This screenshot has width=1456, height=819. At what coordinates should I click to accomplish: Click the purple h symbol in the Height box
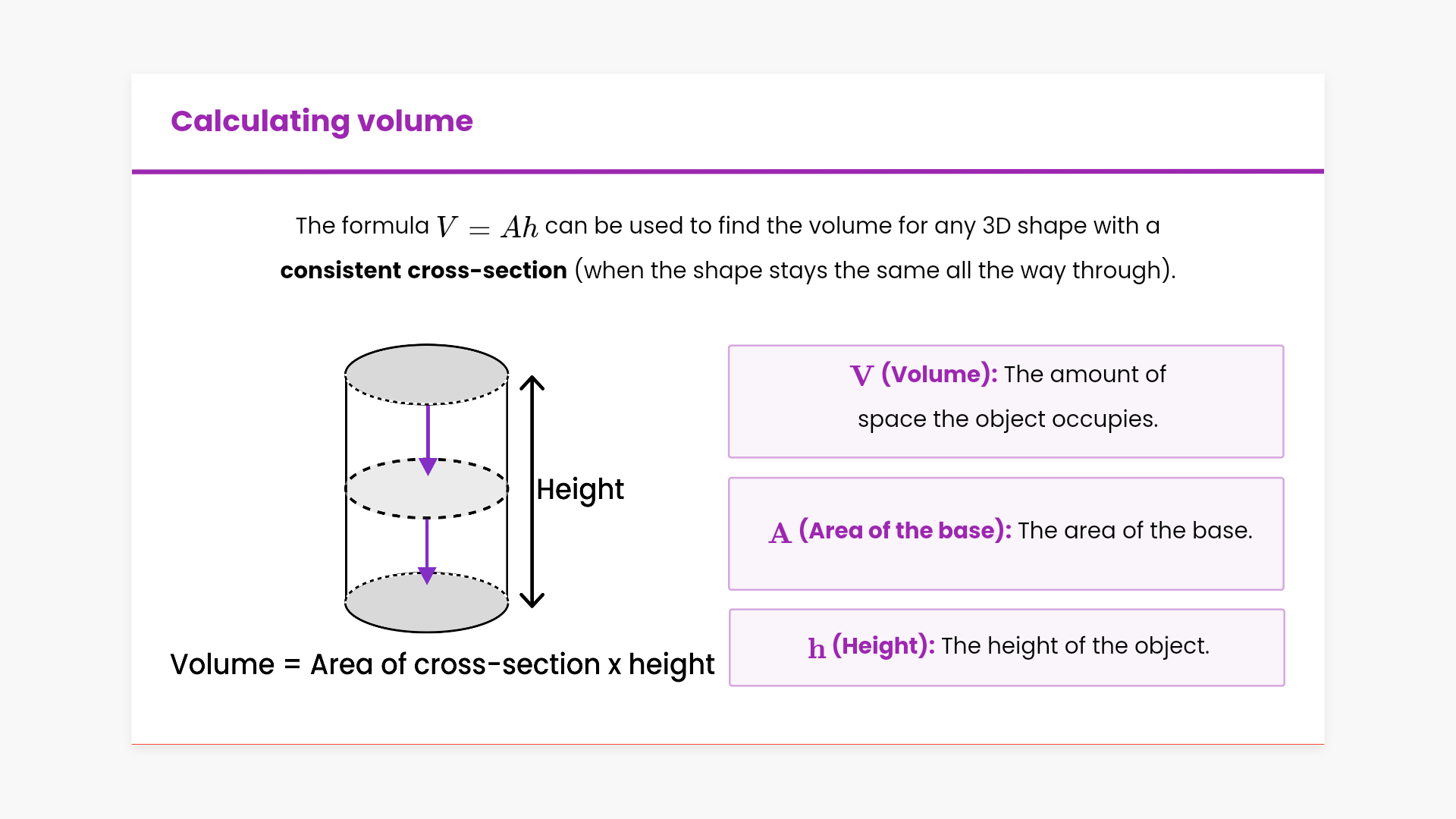816,648
